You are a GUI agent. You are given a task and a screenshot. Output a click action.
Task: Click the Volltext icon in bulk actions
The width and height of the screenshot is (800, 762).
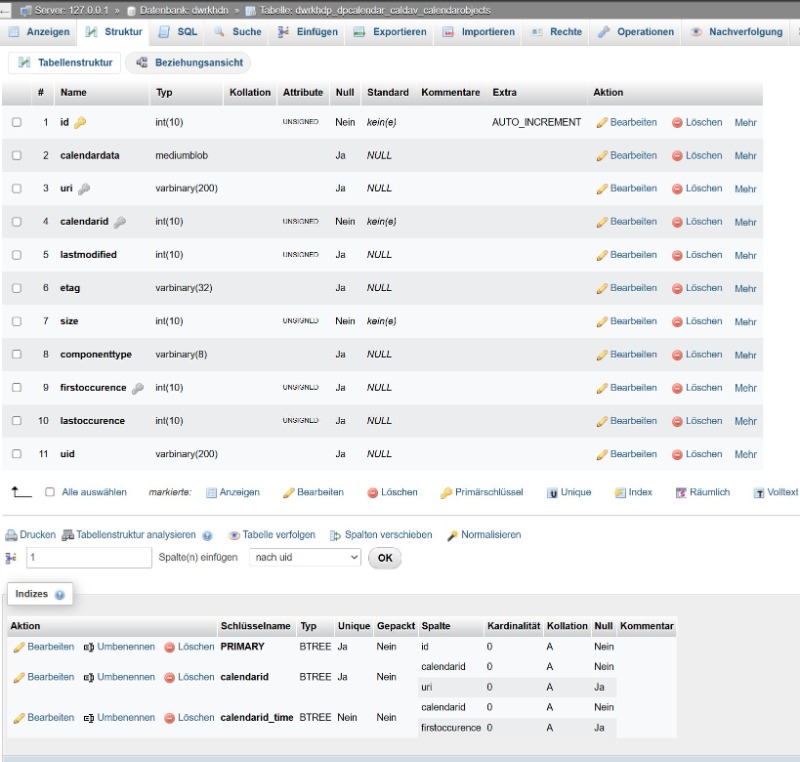(x=759, y=493)
